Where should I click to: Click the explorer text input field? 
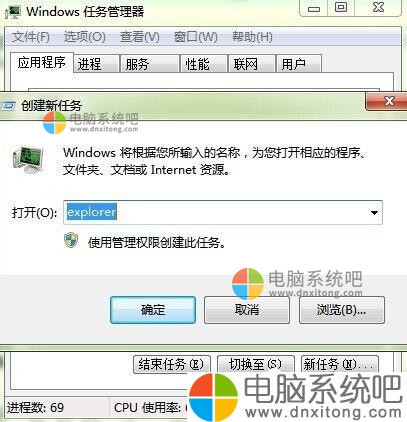coord(223,212)
